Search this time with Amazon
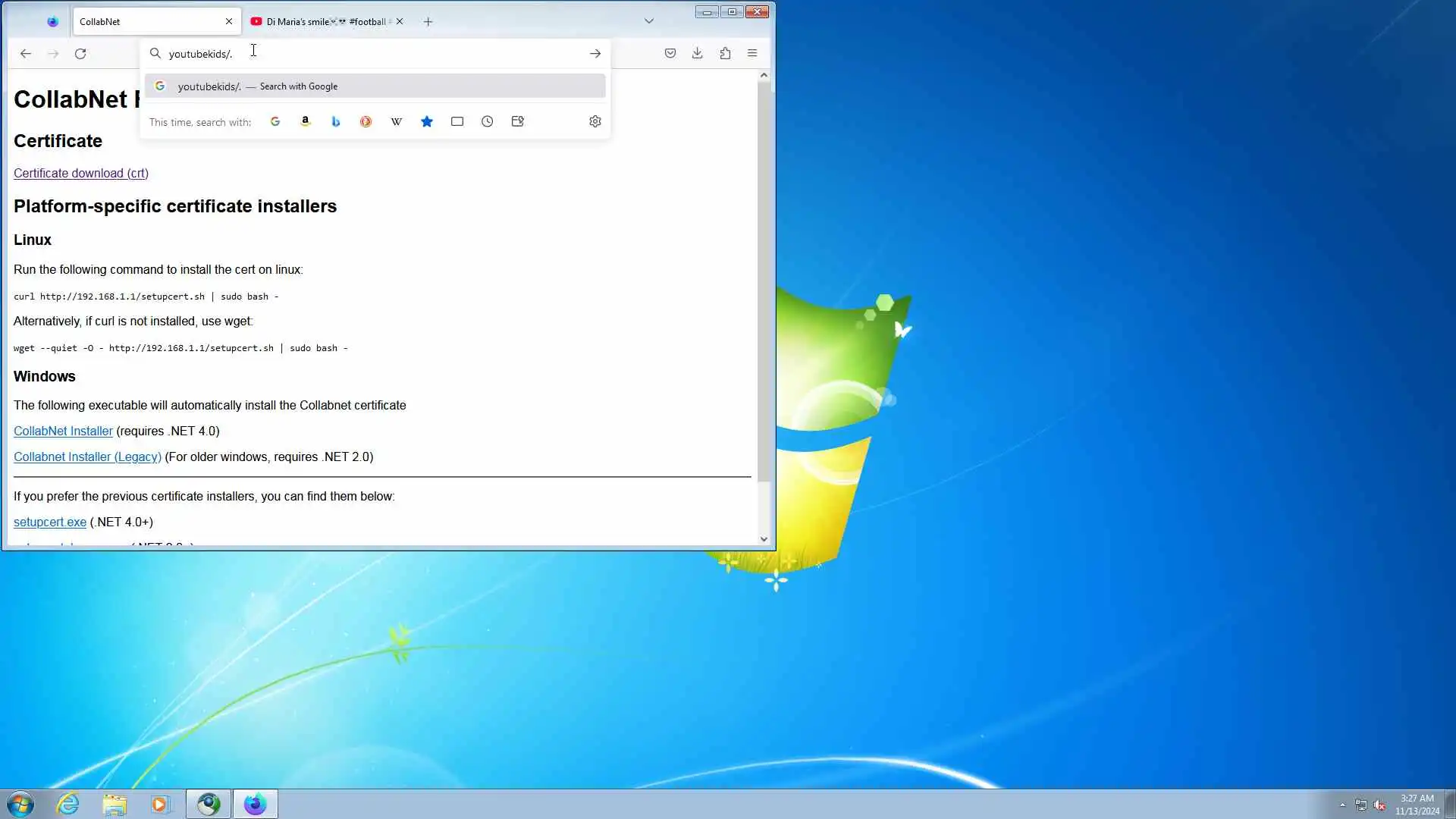Image resolution: width=1456 pixels, height=819 pixels. (x=306, y=121)
